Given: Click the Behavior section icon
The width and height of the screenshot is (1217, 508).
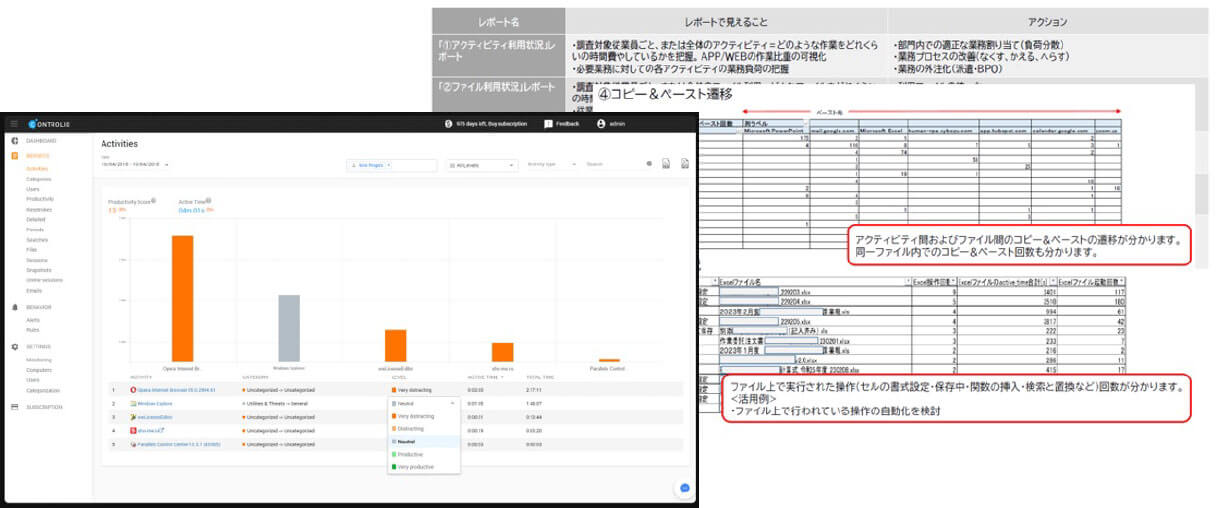Looking at the screenshot, I should 14,307.
